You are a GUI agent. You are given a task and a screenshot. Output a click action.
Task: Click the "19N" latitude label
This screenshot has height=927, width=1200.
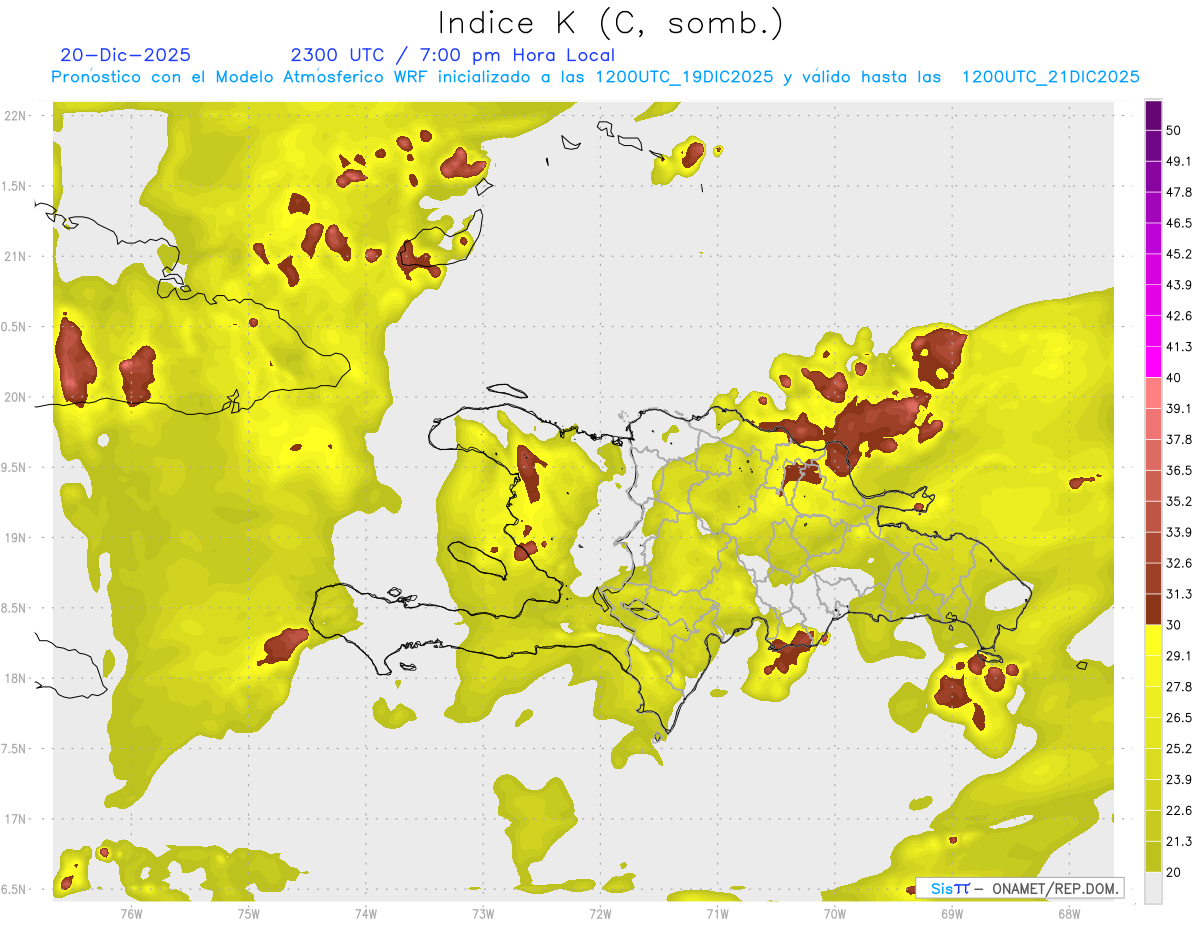[x=16, y=538]
